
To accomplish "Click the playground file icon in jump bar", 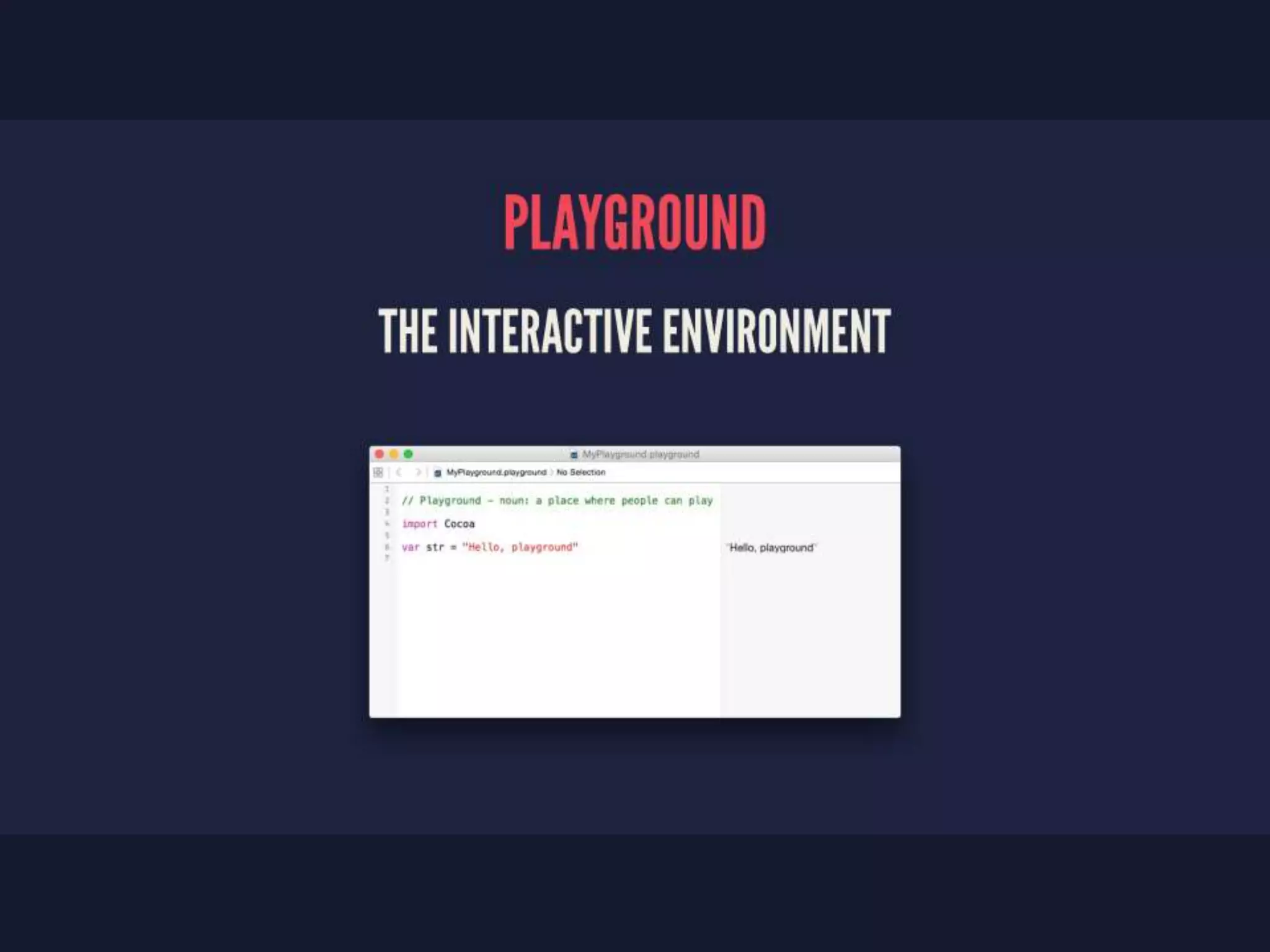I will [438, 473].
